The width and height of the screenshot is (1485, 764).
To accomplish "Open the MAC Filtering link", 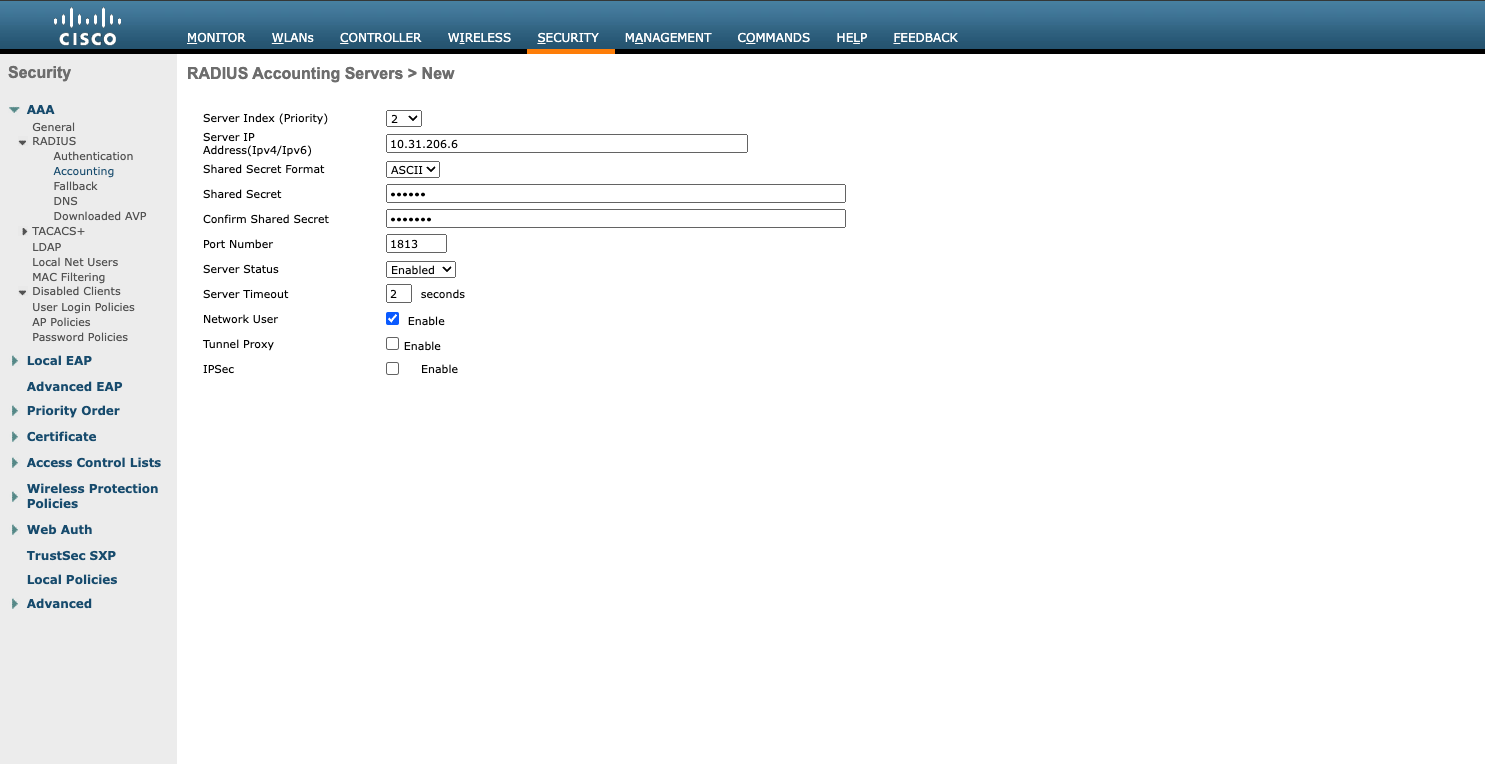I will click(x=68, y=277).
